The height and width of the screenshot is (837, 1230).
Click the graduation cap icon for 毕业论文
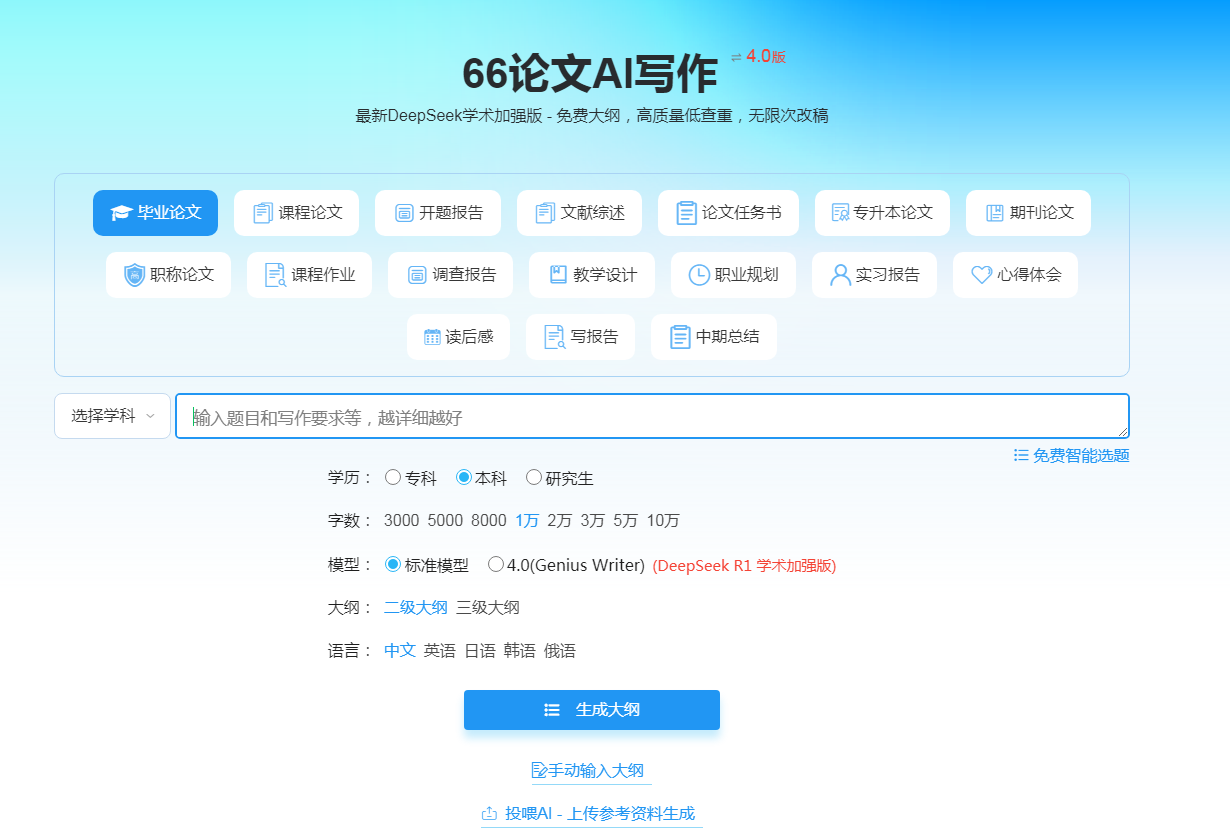pyautogui.click(x=121, y=213)
